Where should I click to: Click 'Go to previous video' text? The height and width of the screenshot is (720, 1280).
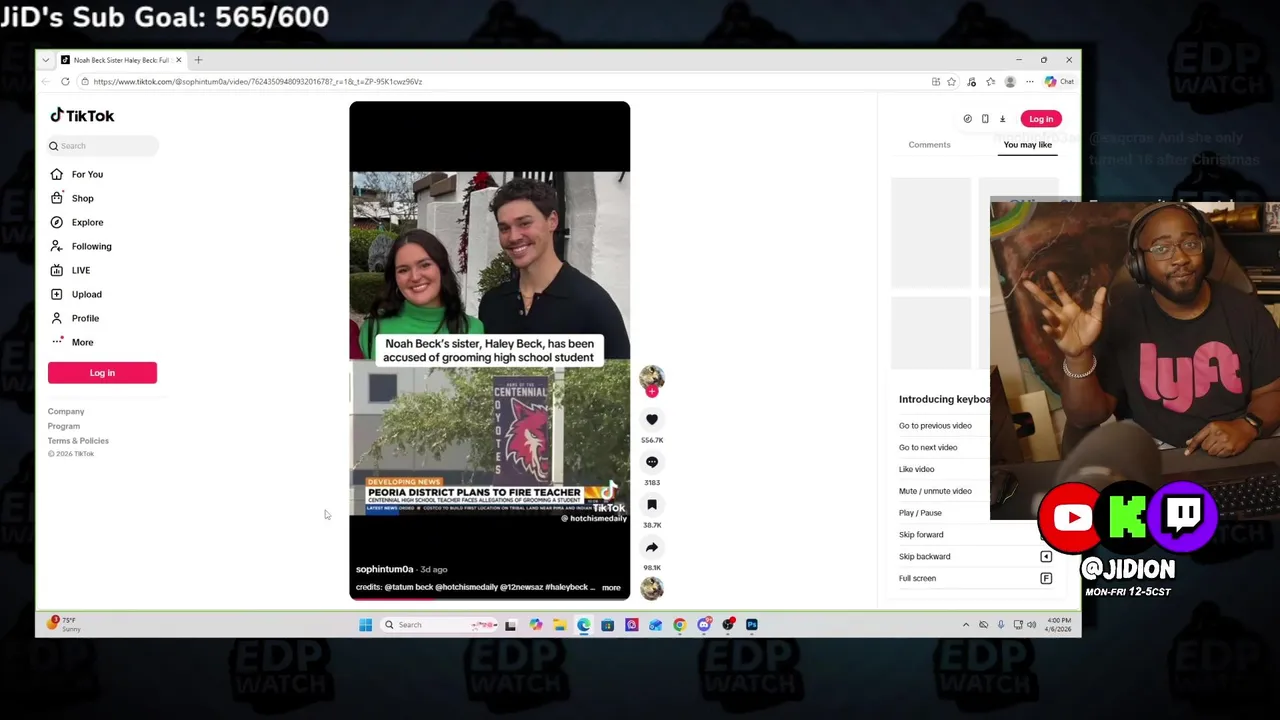point(935,426)
